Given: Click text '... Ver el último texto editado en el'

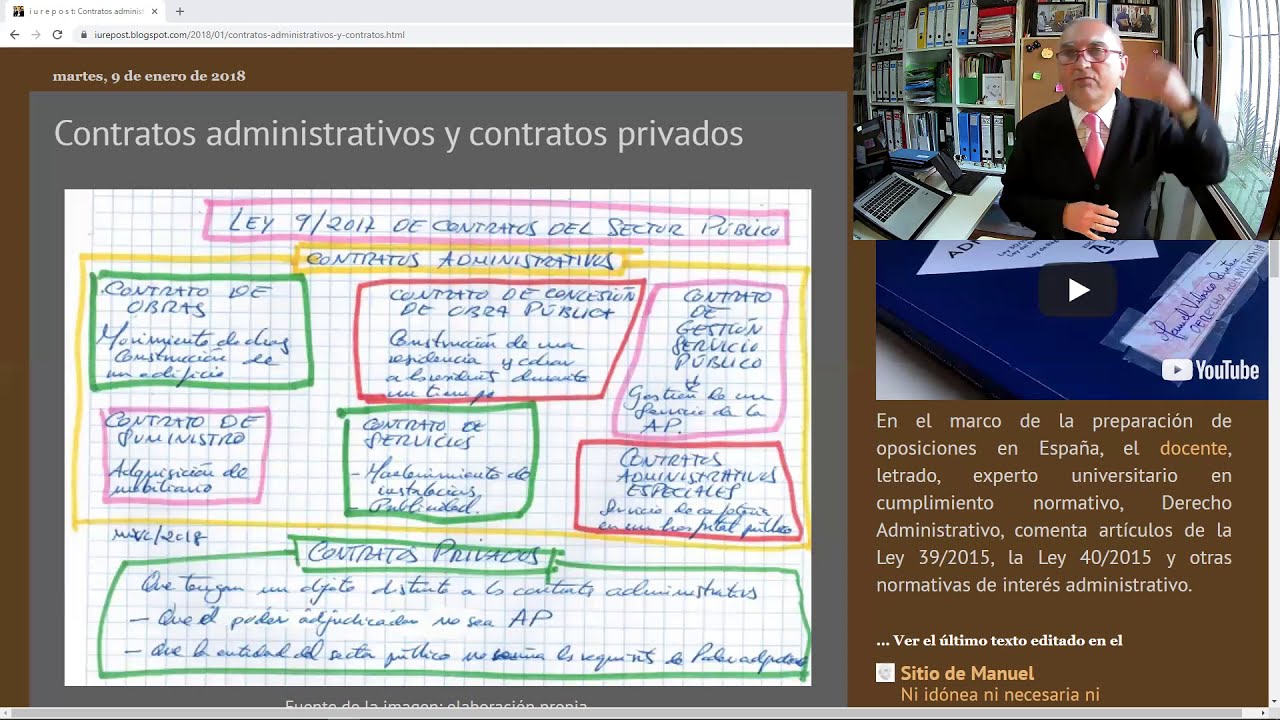Looking at the screenshot, I should coord(999,640).
